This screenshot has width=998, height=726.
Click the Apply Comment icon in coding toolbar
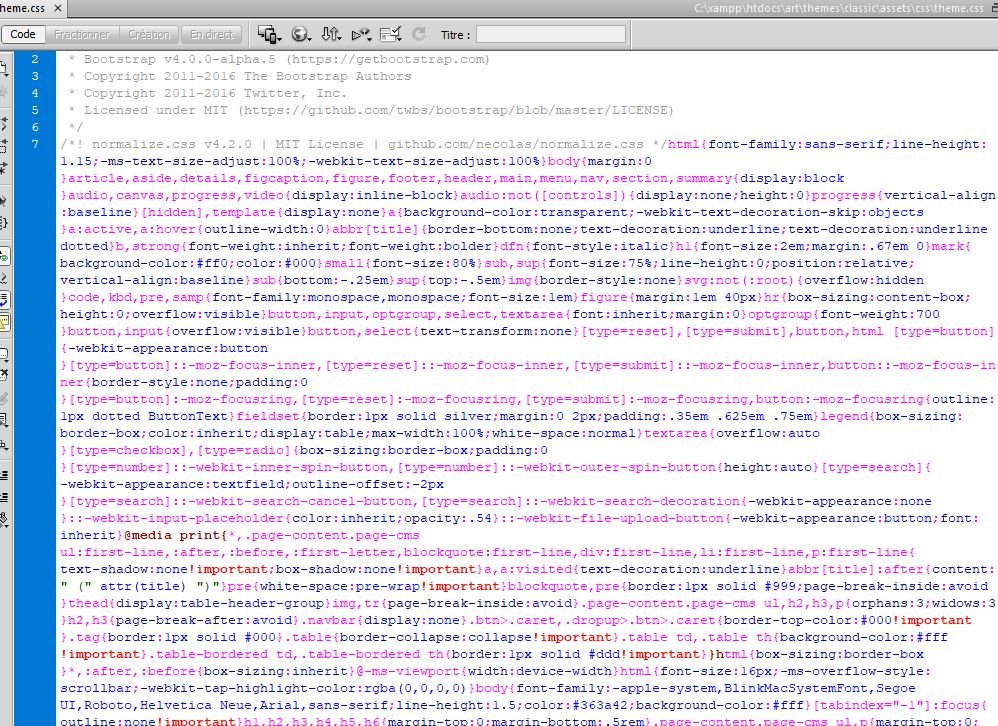[3, 354]
